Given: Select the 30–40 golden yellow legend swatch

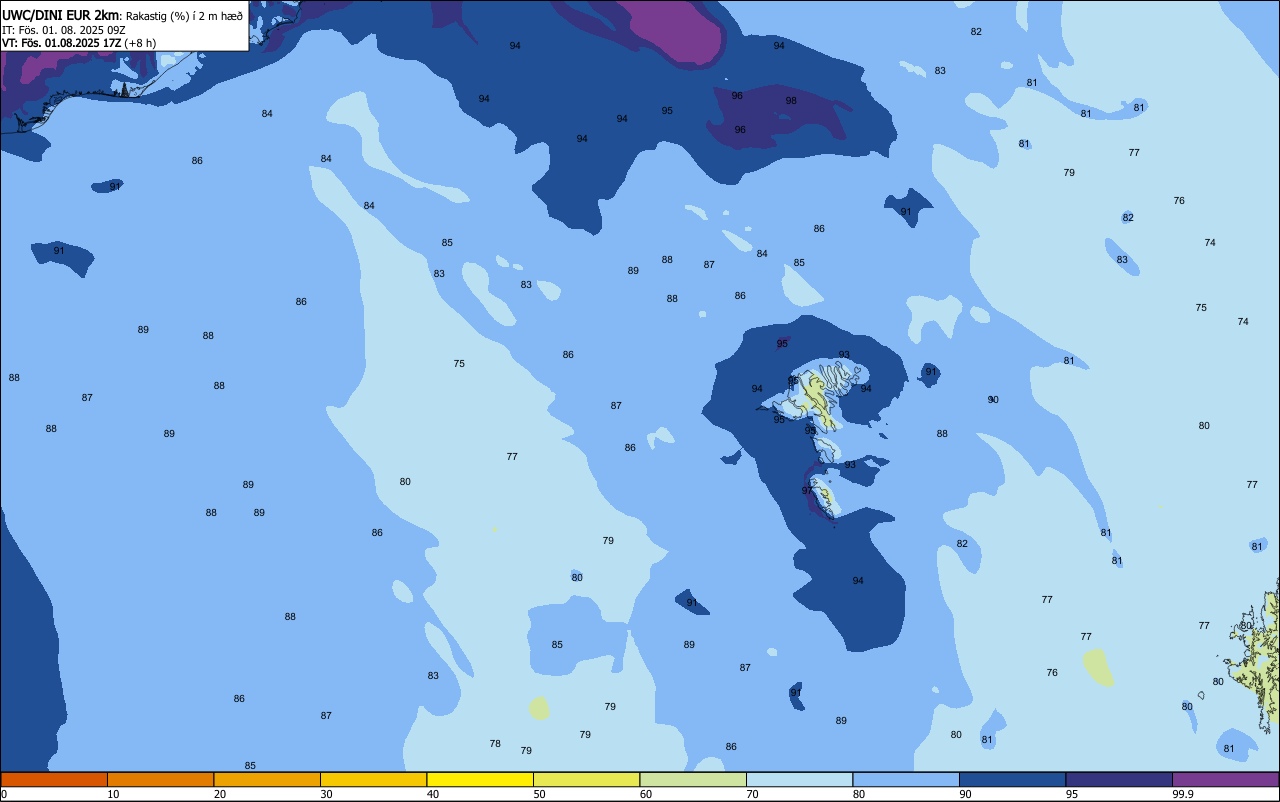Looking at the screenshot, I should click(373, 779).
